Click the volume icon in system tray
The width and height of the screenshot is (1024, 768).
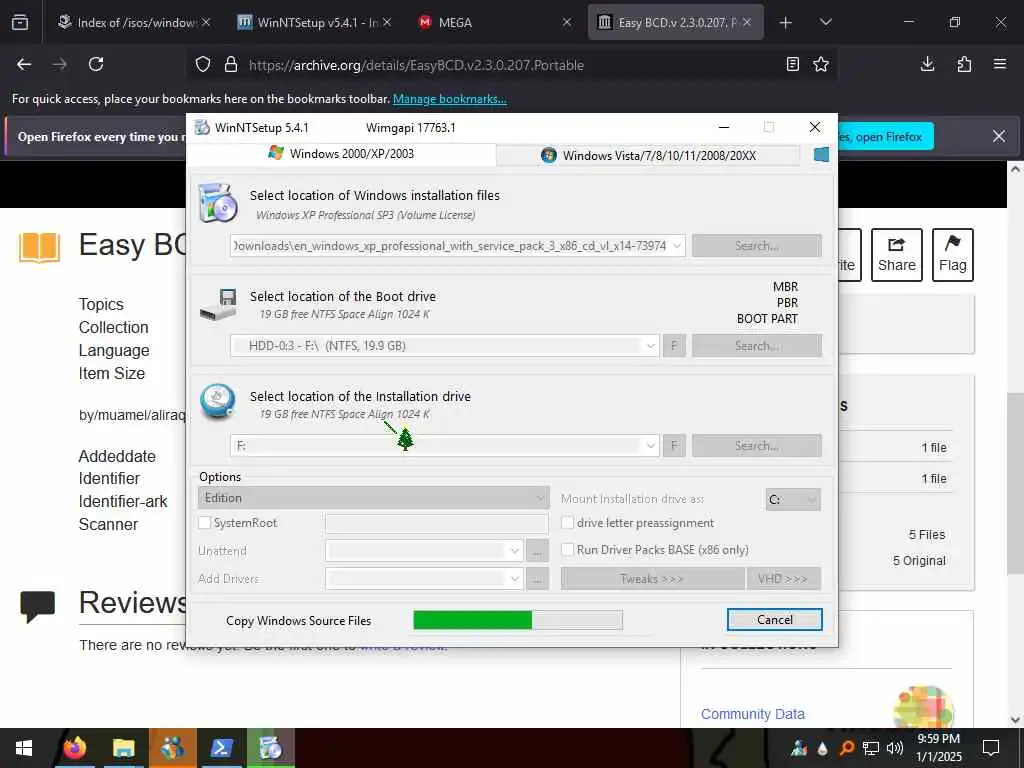(895, 748)
